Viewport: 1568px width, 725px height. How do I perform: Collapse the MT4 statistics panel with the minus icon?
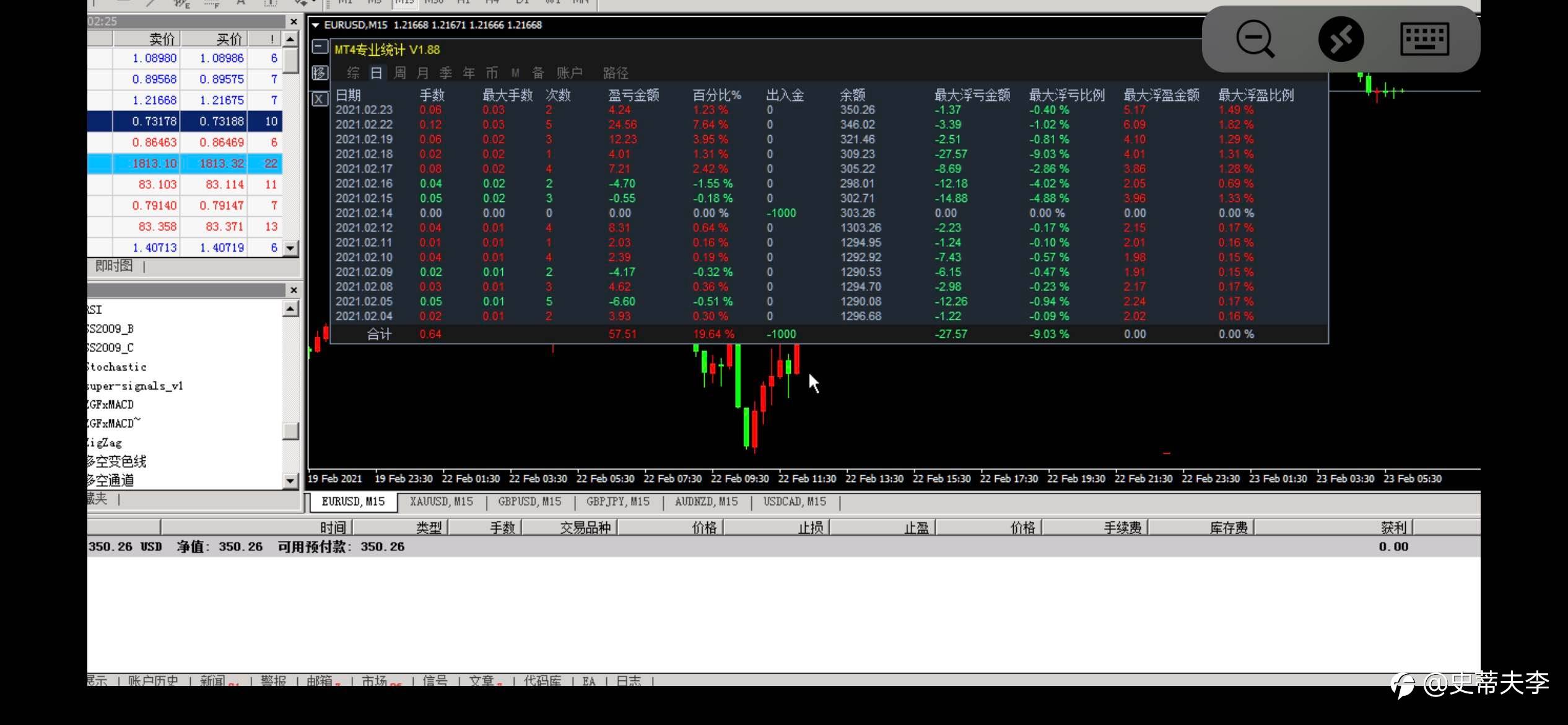point(320,47)
